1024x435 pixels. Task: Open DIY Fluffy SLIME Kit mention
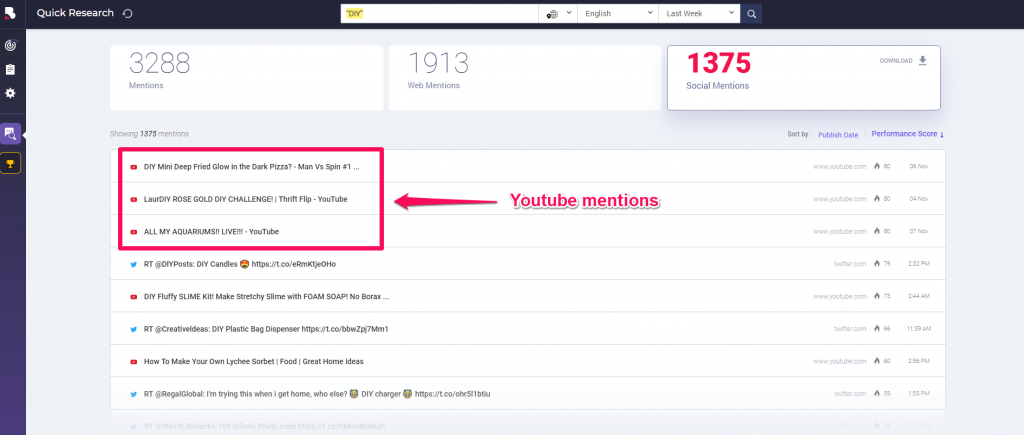[266, 297]
